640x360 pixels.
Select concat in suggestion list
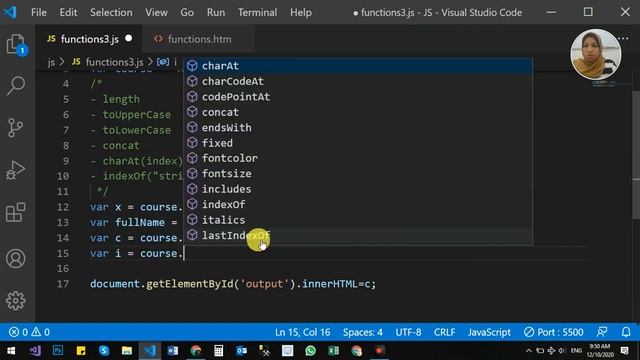(358, 112)
